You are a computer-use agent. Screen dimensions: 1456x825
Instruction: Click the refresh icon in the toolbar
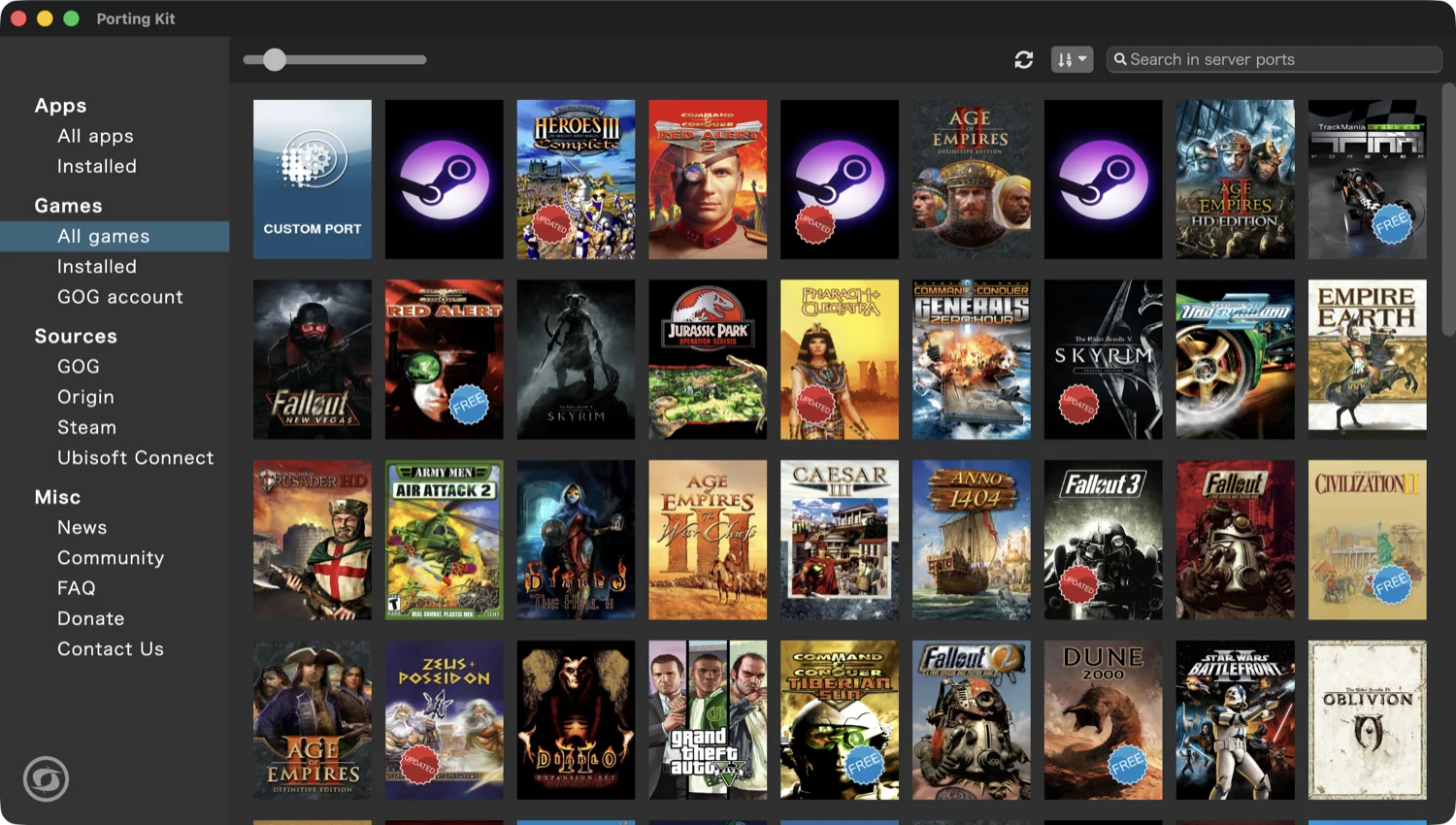1024,60
